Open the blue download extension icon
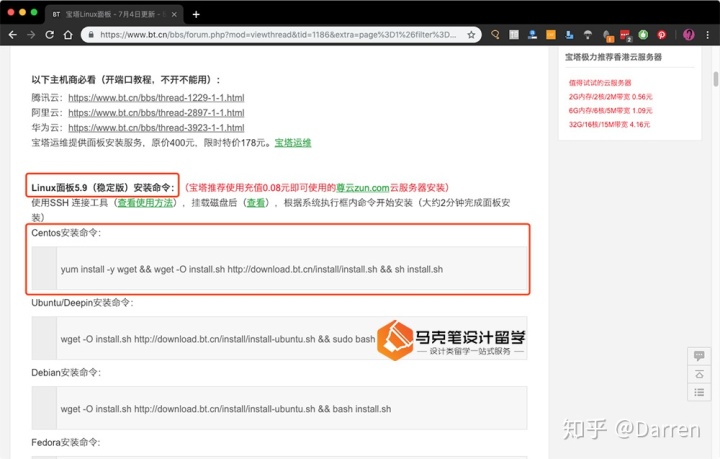Screen dimensions: 720x459 pos(569,35)
